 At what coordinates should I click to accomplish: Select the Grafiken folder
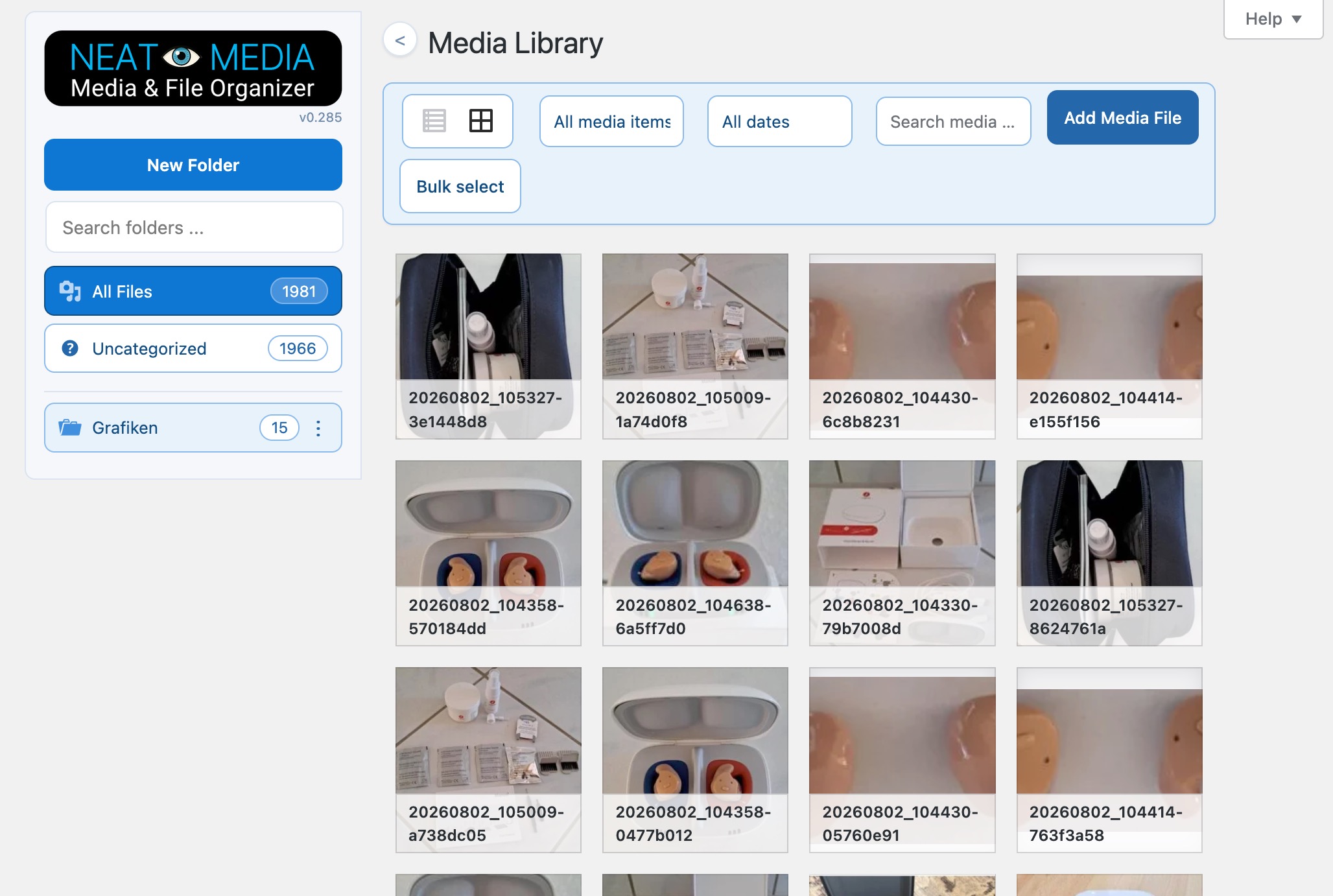(193, 428)
